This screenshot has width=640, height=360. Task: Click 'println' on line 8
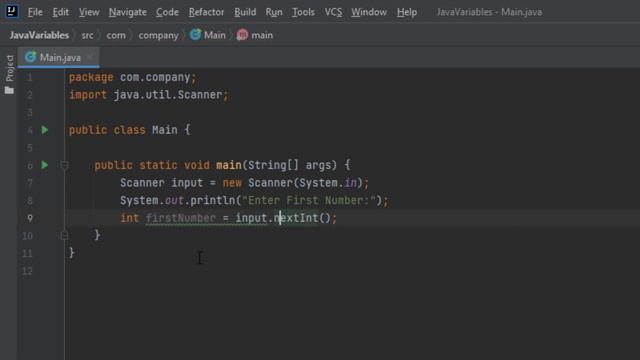point(213,200)
